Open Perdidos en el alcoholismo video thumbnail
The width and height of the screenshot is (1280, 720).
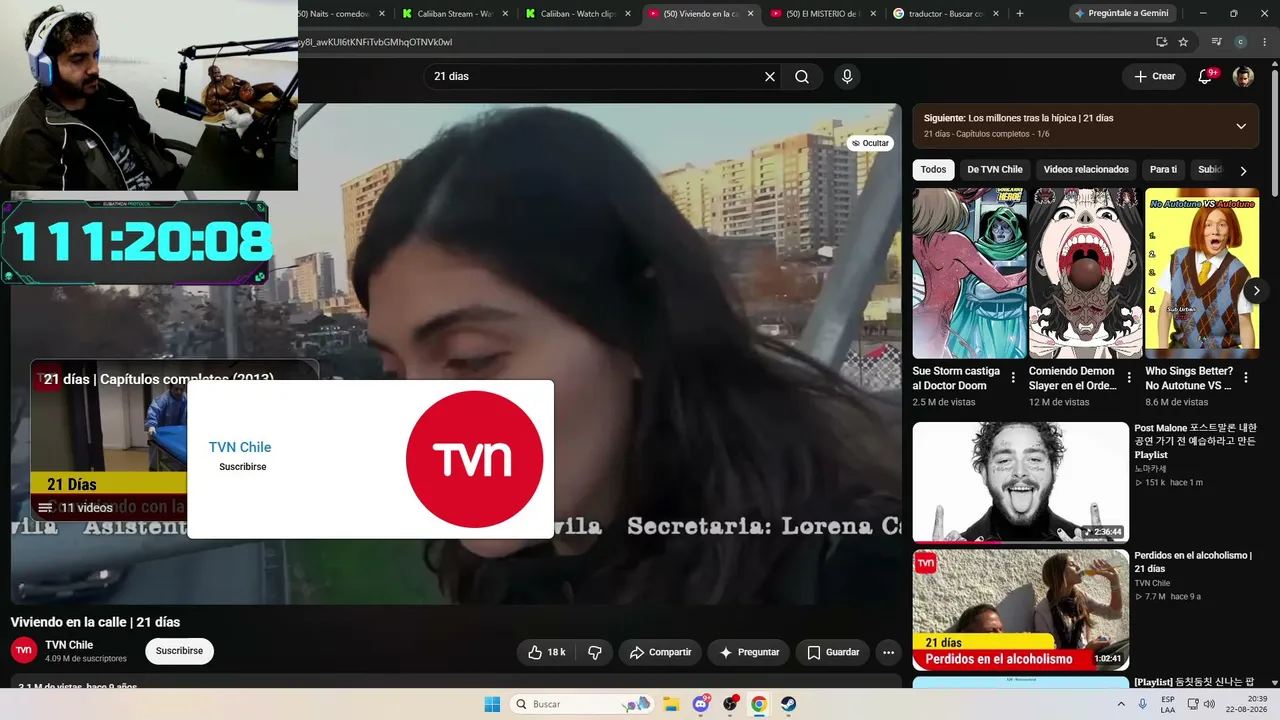[x=1021, y=610]
